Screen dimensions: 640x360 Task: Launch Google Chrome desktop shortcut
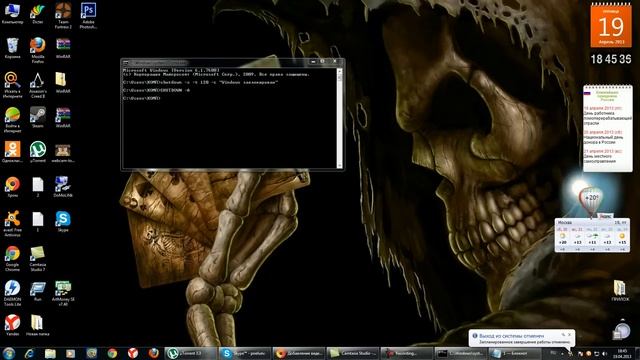click(12, 258)
